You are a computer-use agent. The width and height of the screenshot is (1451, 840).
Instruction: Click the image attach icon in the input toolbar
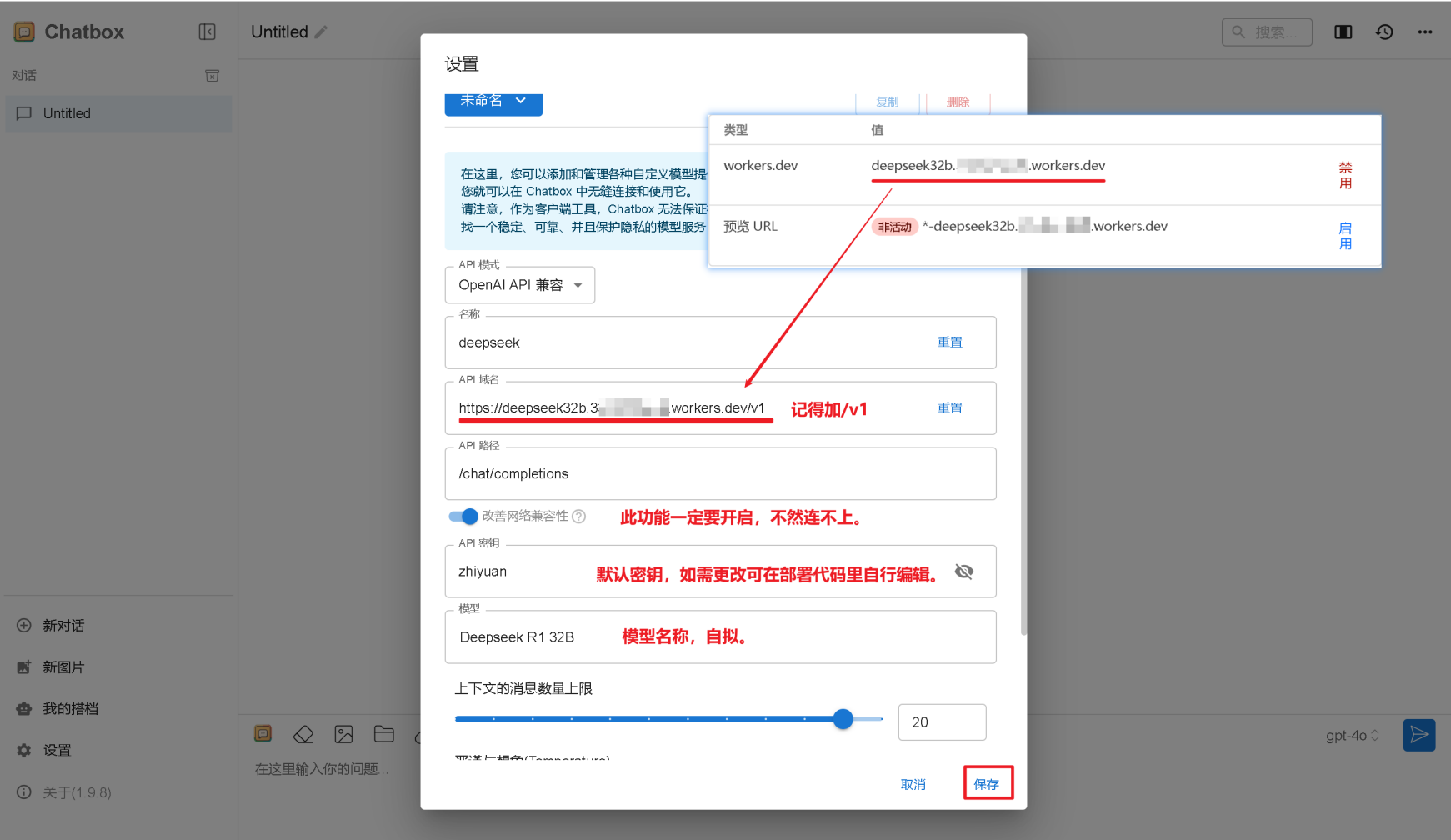click(x=343, y=734)
